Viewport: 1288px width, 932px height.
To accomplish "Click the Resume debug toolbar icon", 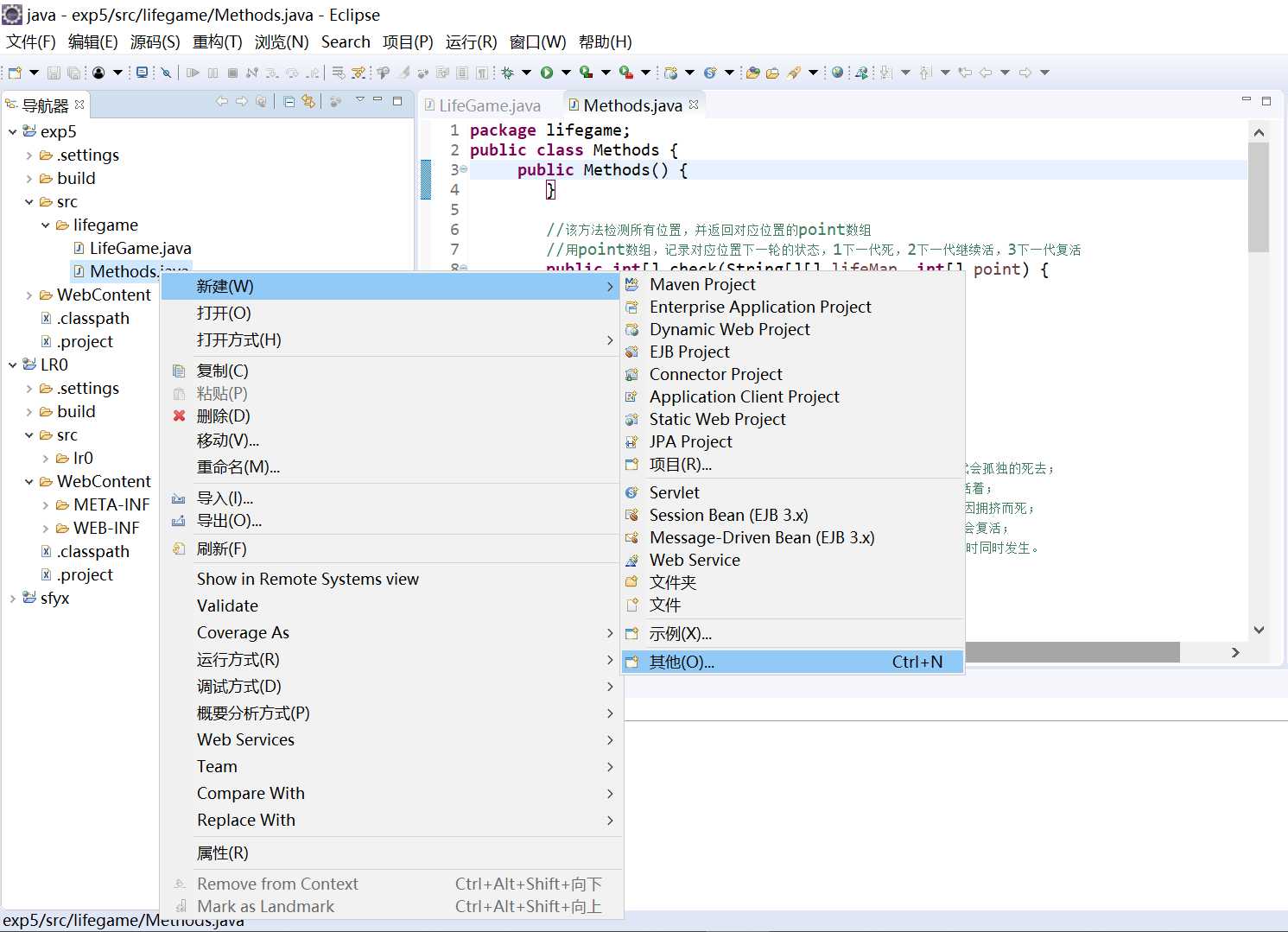I will (x=193, y=73).
